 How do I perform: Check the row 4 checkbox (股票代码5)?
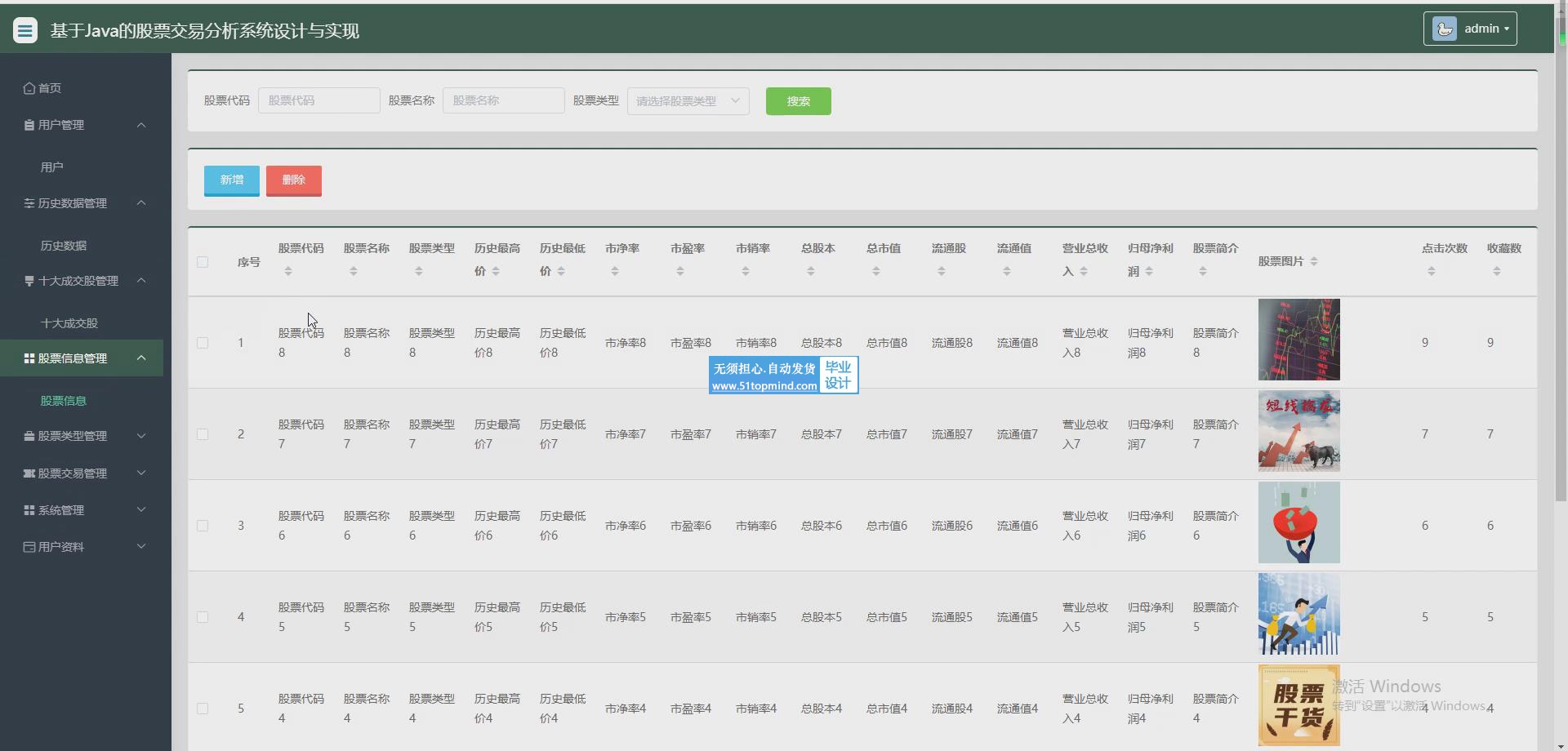coord(203,617)
